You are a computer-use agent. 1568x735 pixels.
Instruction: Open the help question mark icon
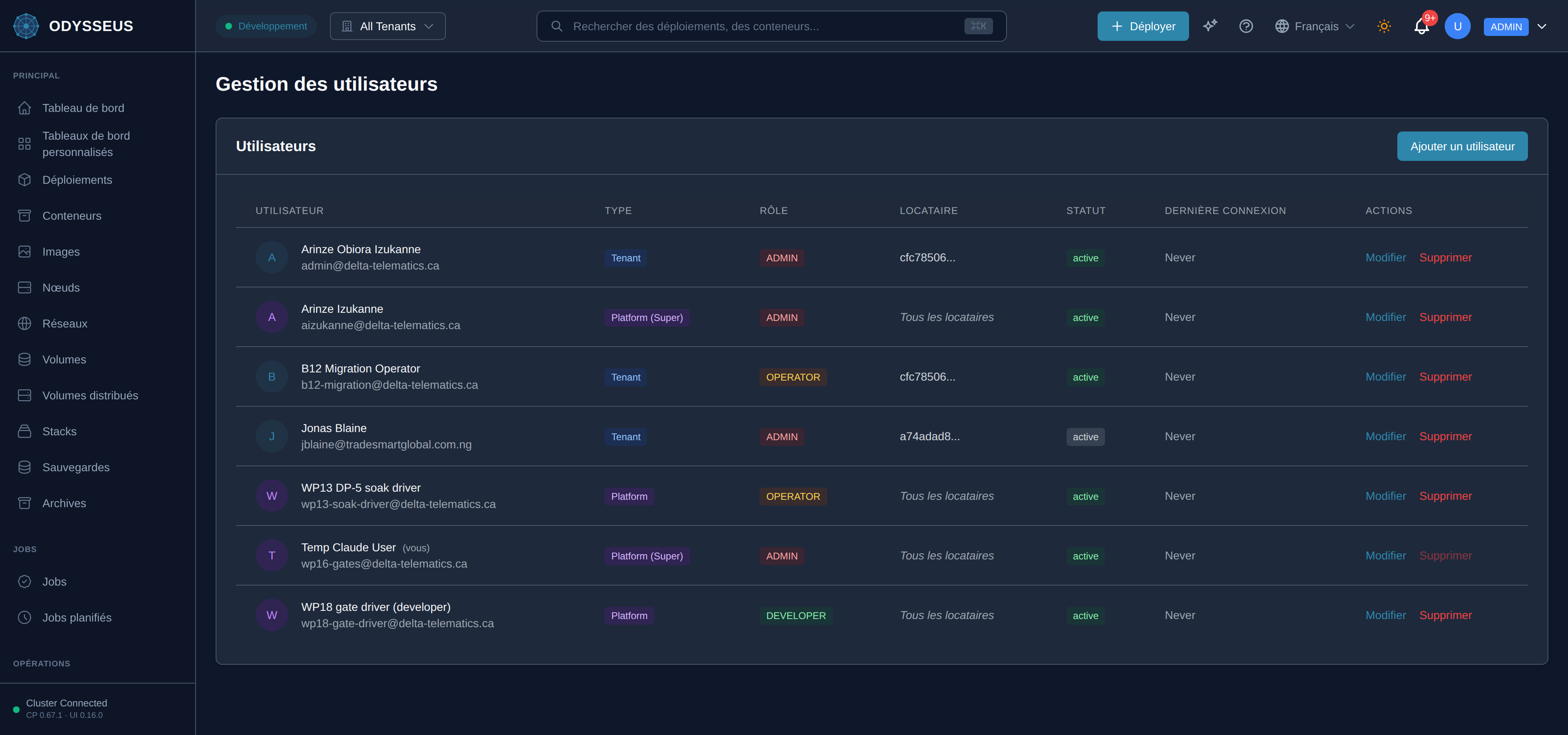point(1246,26)
